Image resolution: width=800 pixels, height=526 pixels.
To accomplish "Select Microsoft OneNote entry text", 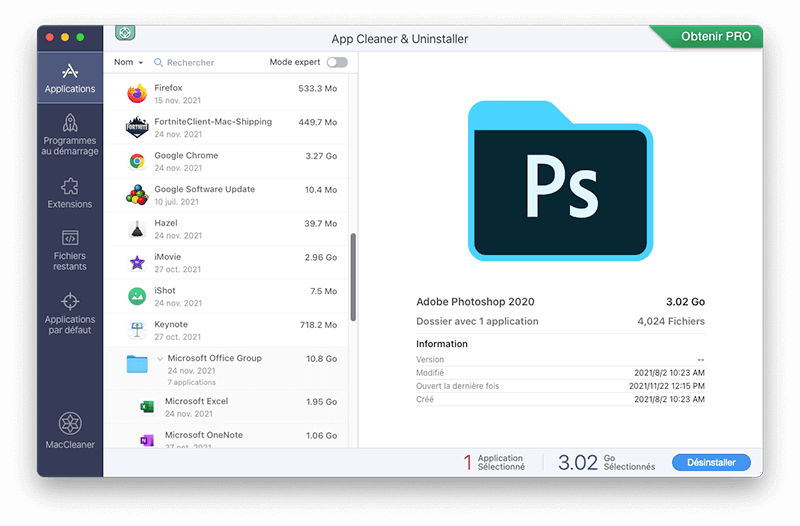I will click(x=204, y=435).
